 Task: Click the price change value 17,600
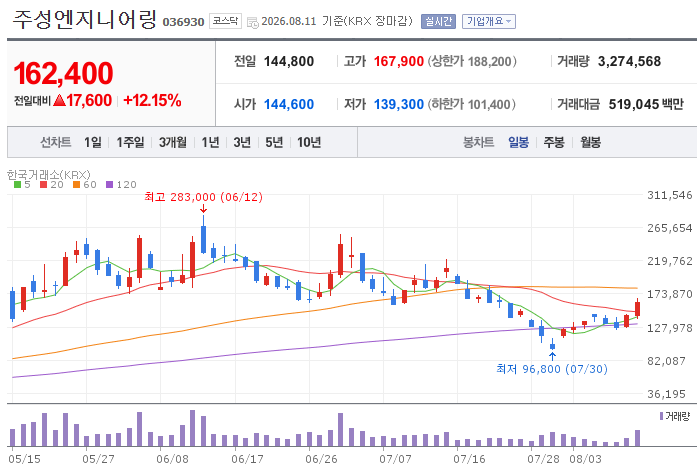(89, 100)
